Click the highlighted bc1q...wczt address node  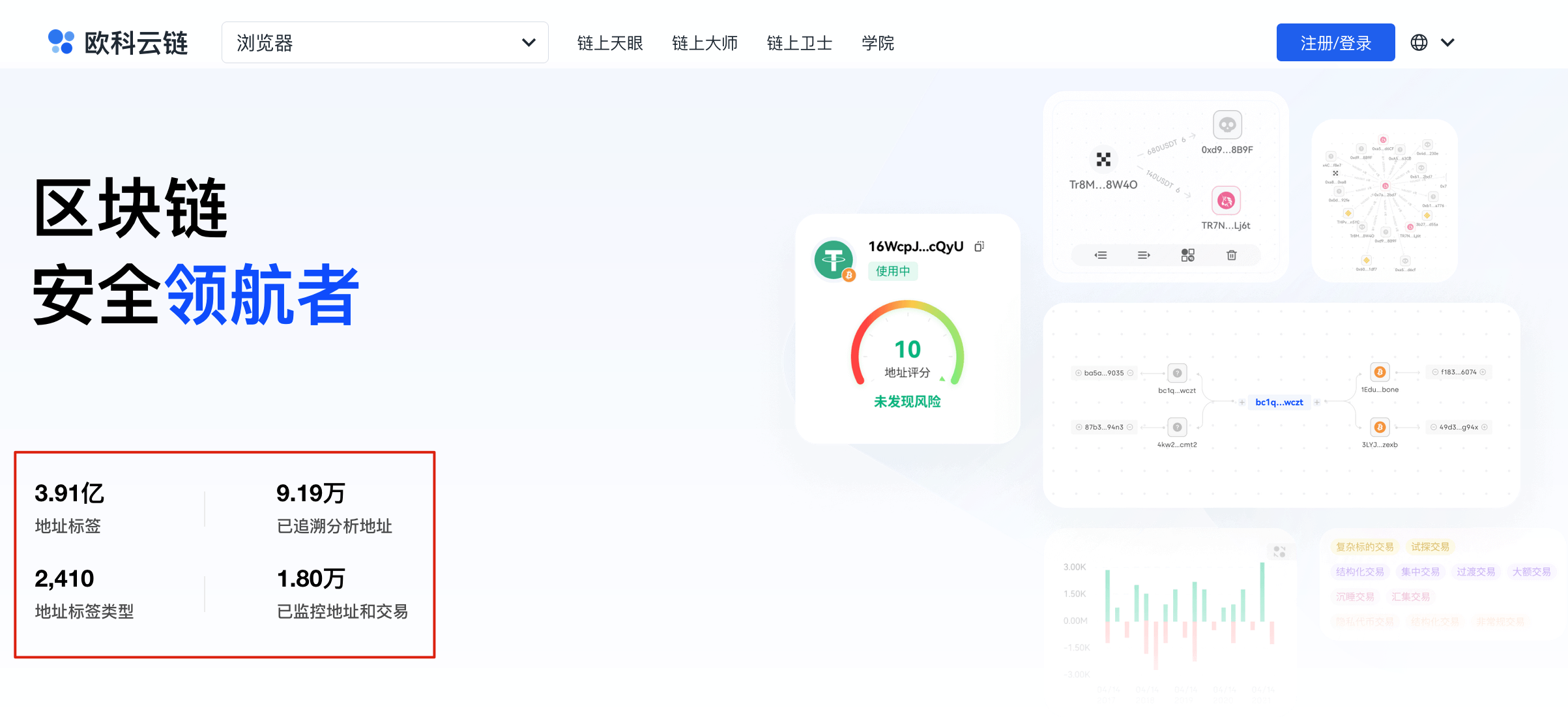tap(1279, 402)
